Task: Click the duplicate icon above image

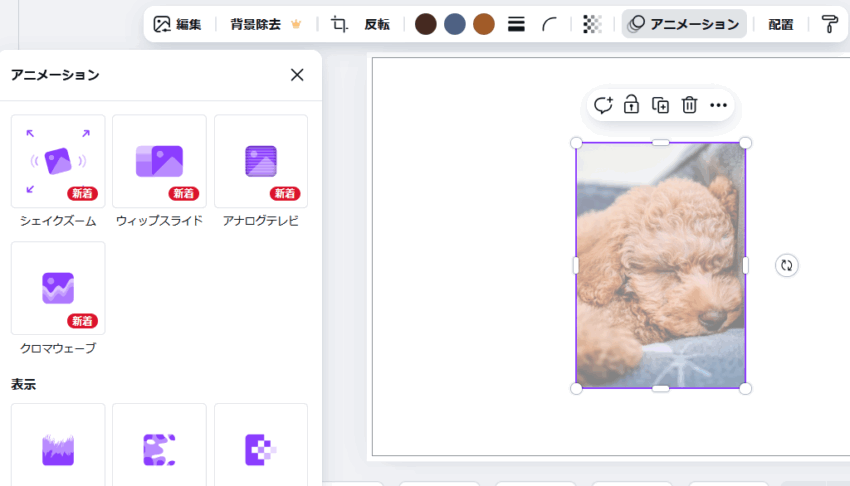Action: coord(660,105)
